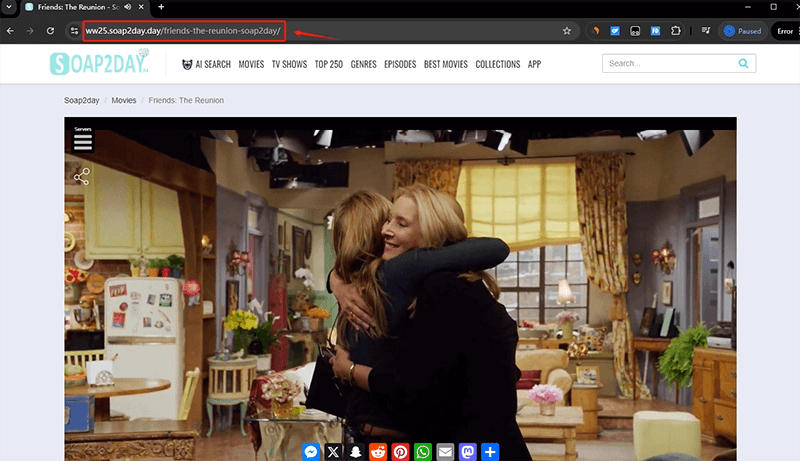
Task: Go to TV SHOWS section
Action: (x=290, y=64)
